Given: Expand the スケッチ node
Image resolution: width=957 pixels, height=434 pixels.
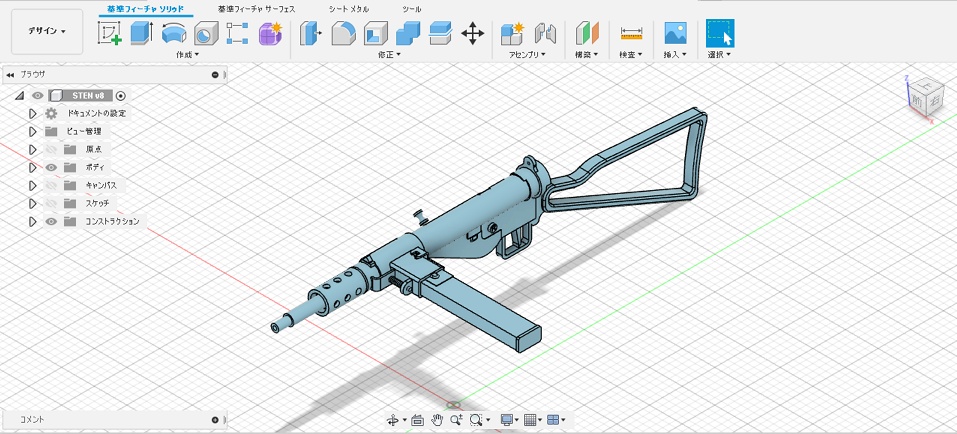Looking at the screenshot, I should tap(33, 203).
